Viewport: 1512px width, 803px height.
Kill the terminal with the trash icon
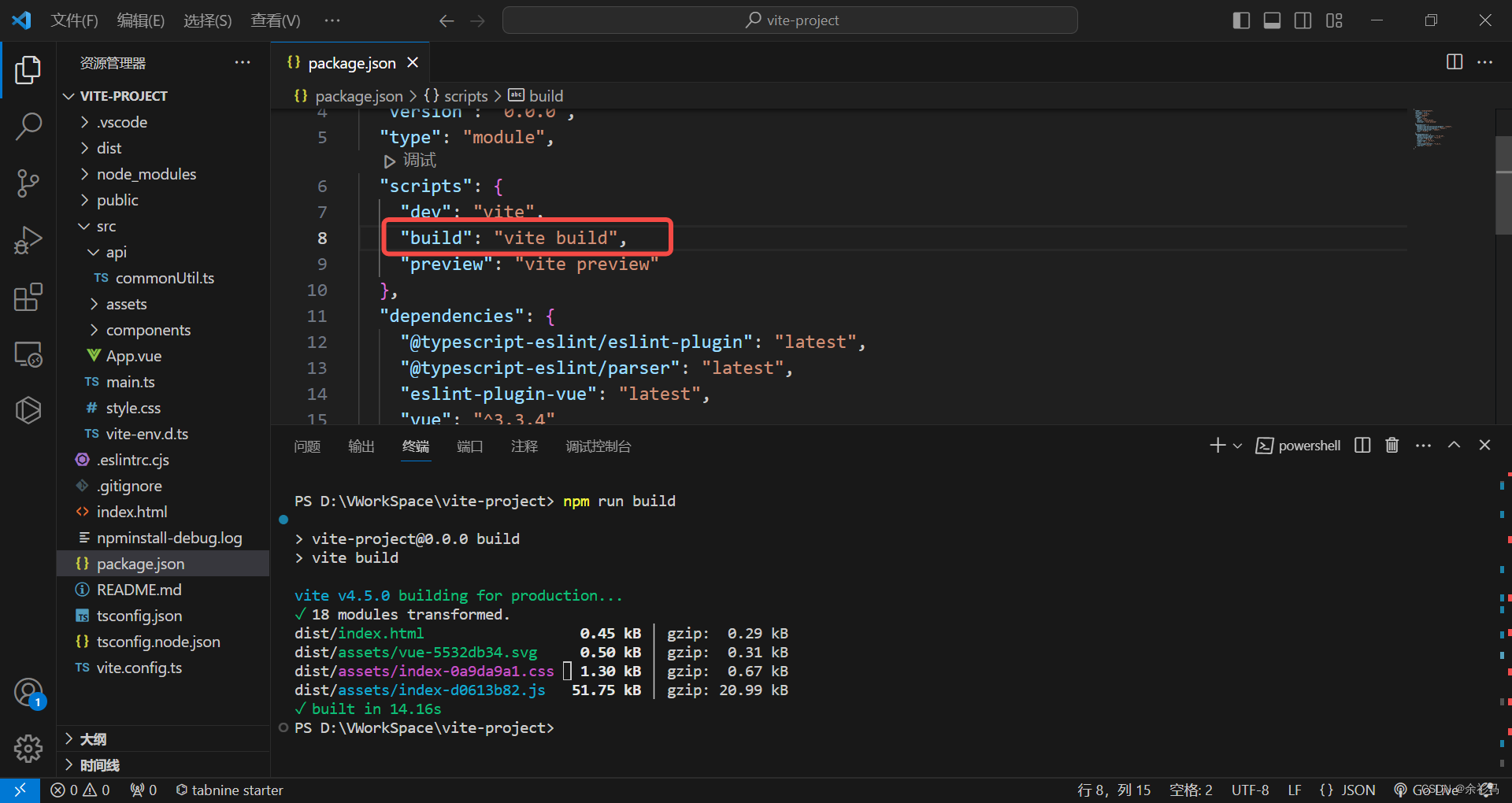[x=1392, y=445]
